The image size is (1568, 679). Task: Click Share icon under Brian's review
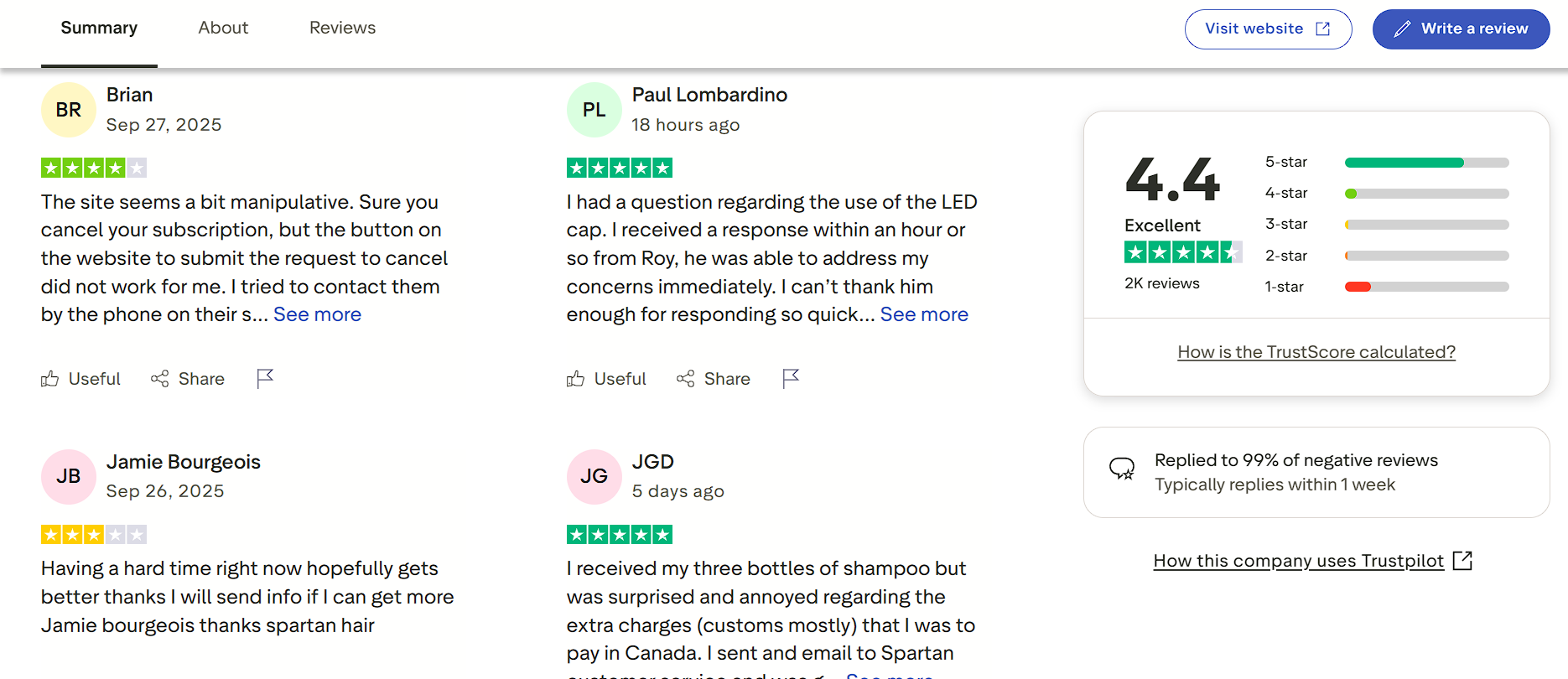[x=160, y=379]
